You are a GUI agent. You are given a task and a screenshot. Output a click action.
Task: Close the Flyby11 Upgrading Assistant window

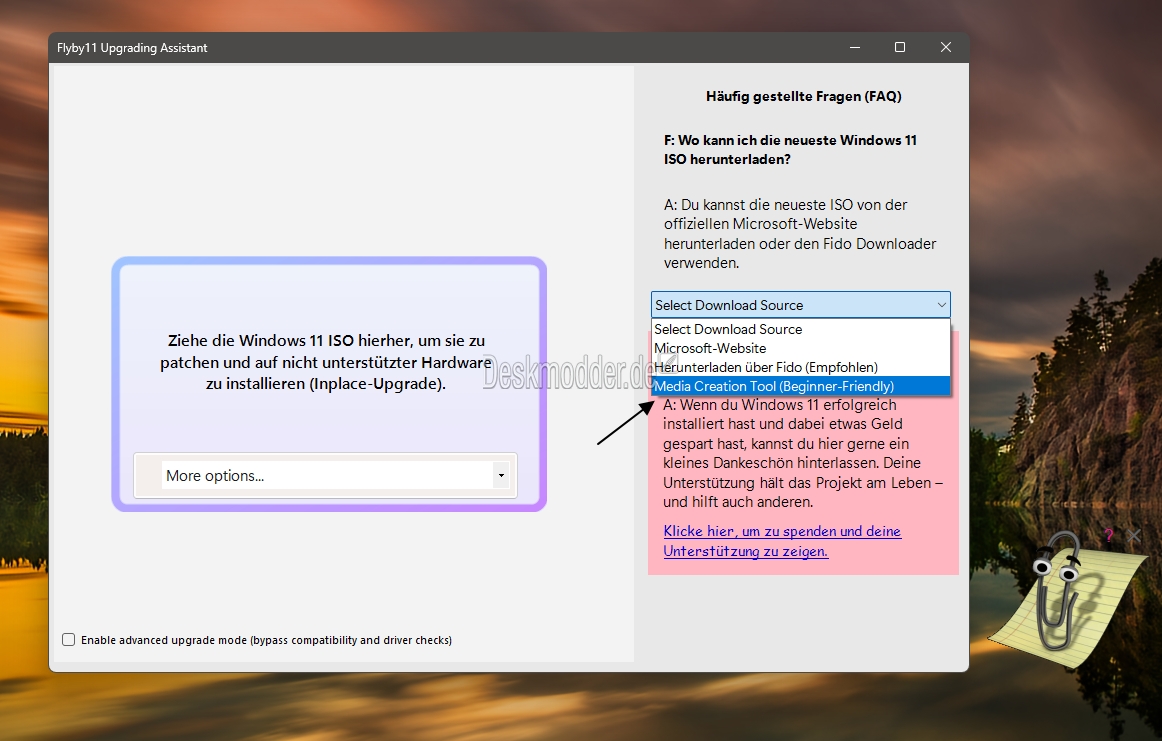[946, 47]
